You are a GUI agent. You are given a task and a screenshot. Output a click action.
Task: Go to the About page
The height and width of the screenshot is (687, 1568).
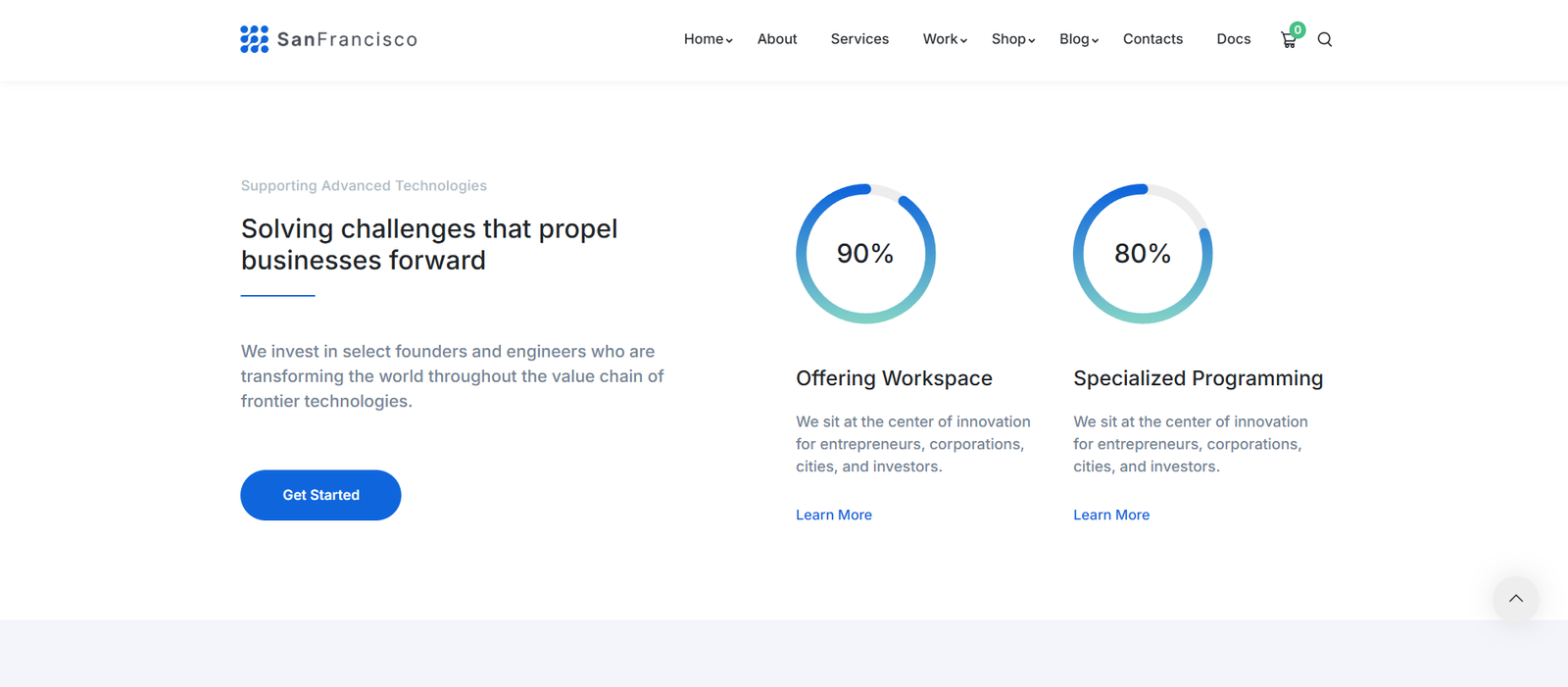tap(777, 39)
